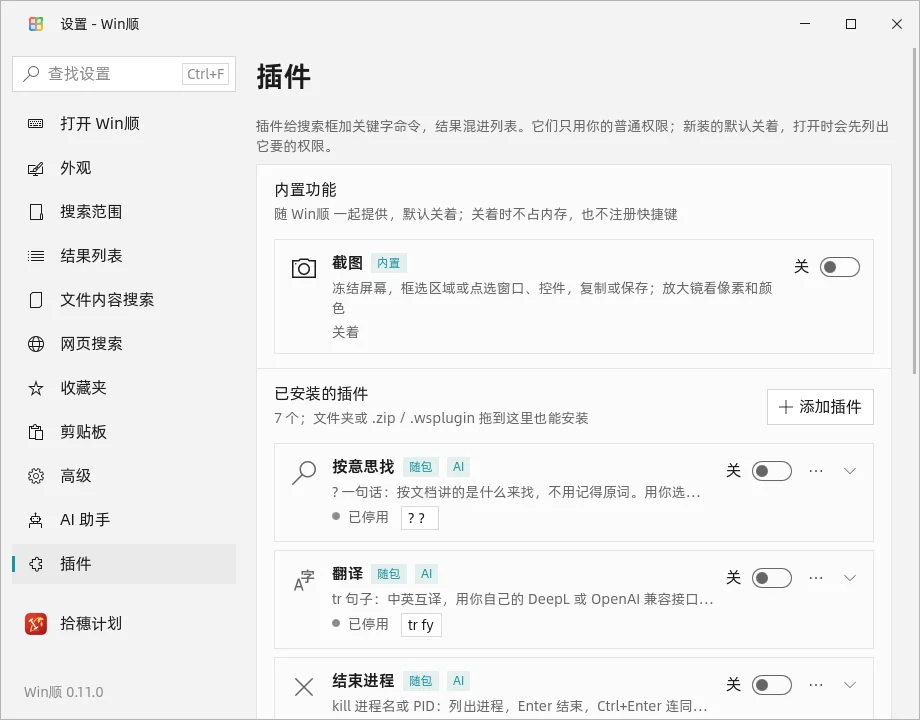Enable the 翻译 plugin switch
The height and width of the screenshot is (720, 920).
point(772,578)
